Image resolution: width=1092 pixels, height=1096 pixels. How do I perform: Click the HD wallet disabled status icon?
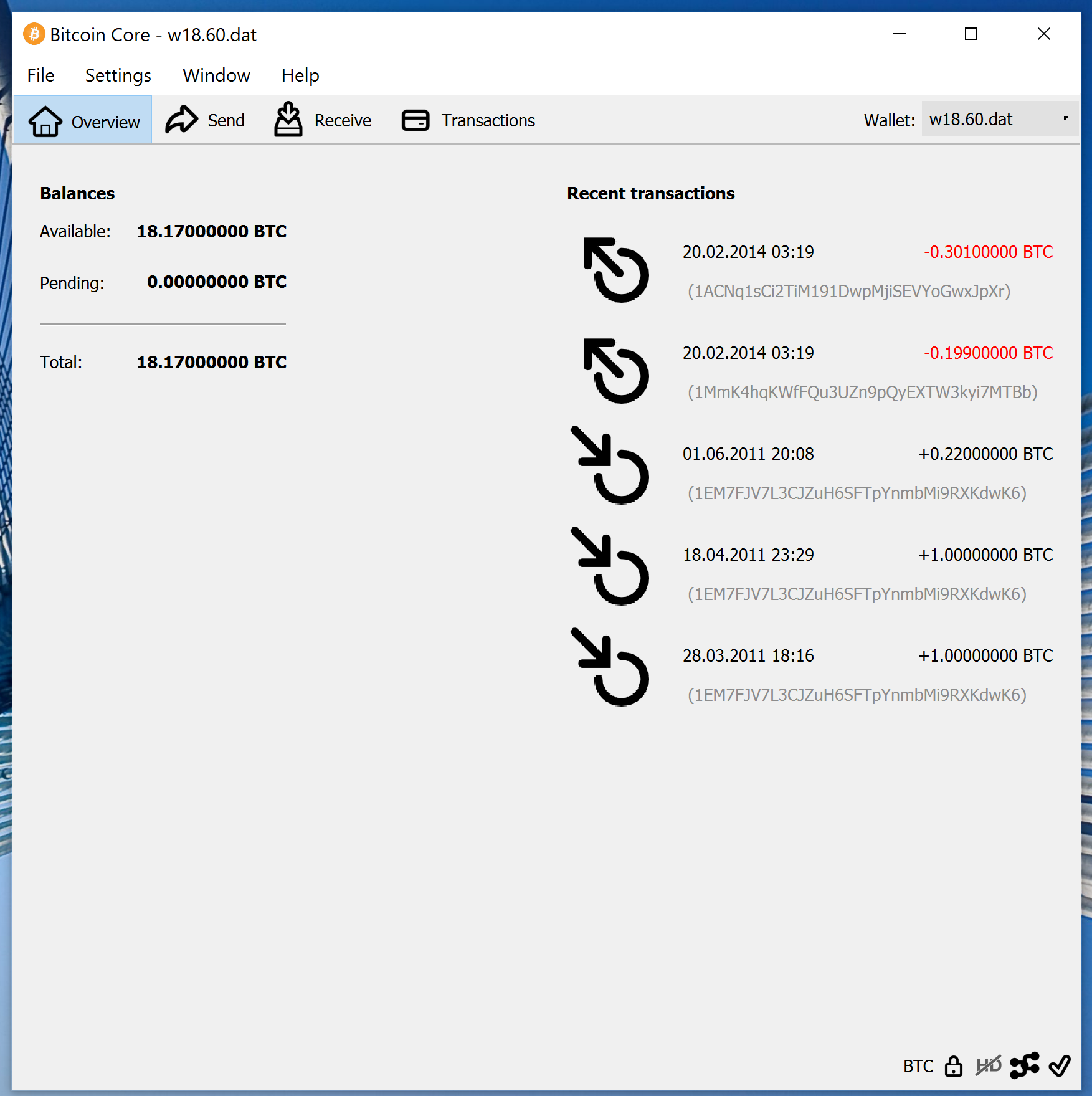[989, 1066]
